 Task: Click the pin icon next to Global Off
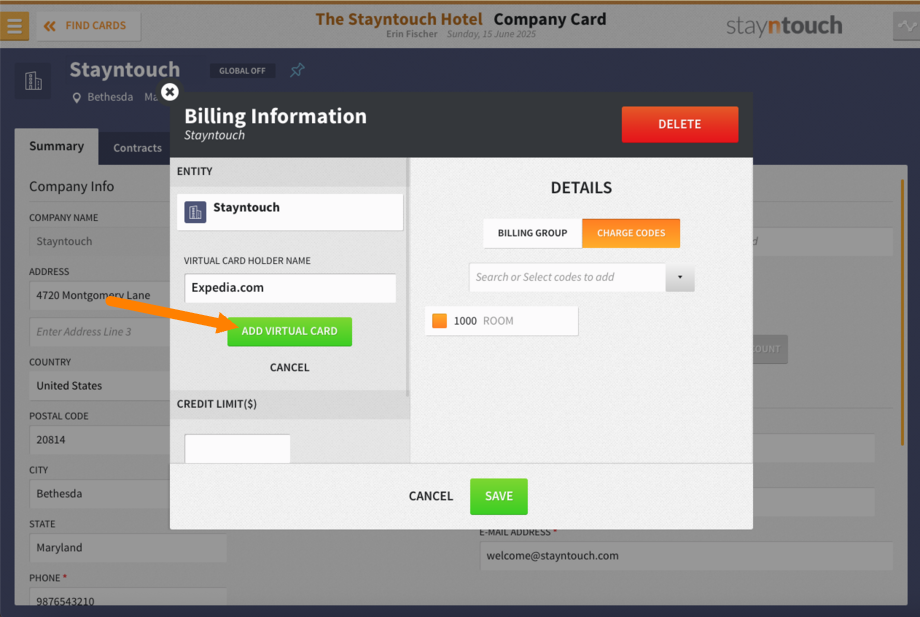point(297,70)
